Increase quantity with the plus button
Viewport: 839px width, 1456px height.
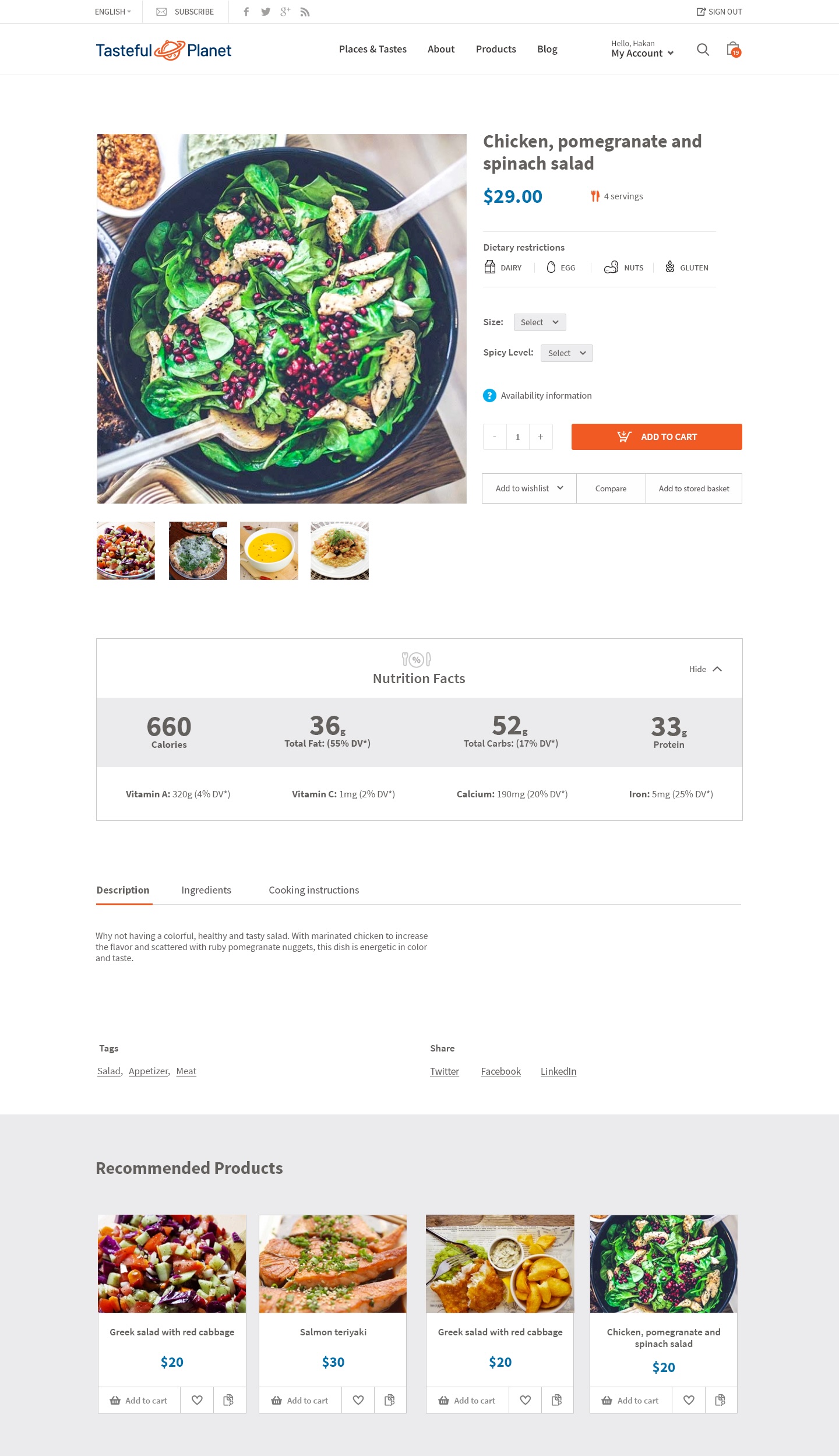coord(541,437)
